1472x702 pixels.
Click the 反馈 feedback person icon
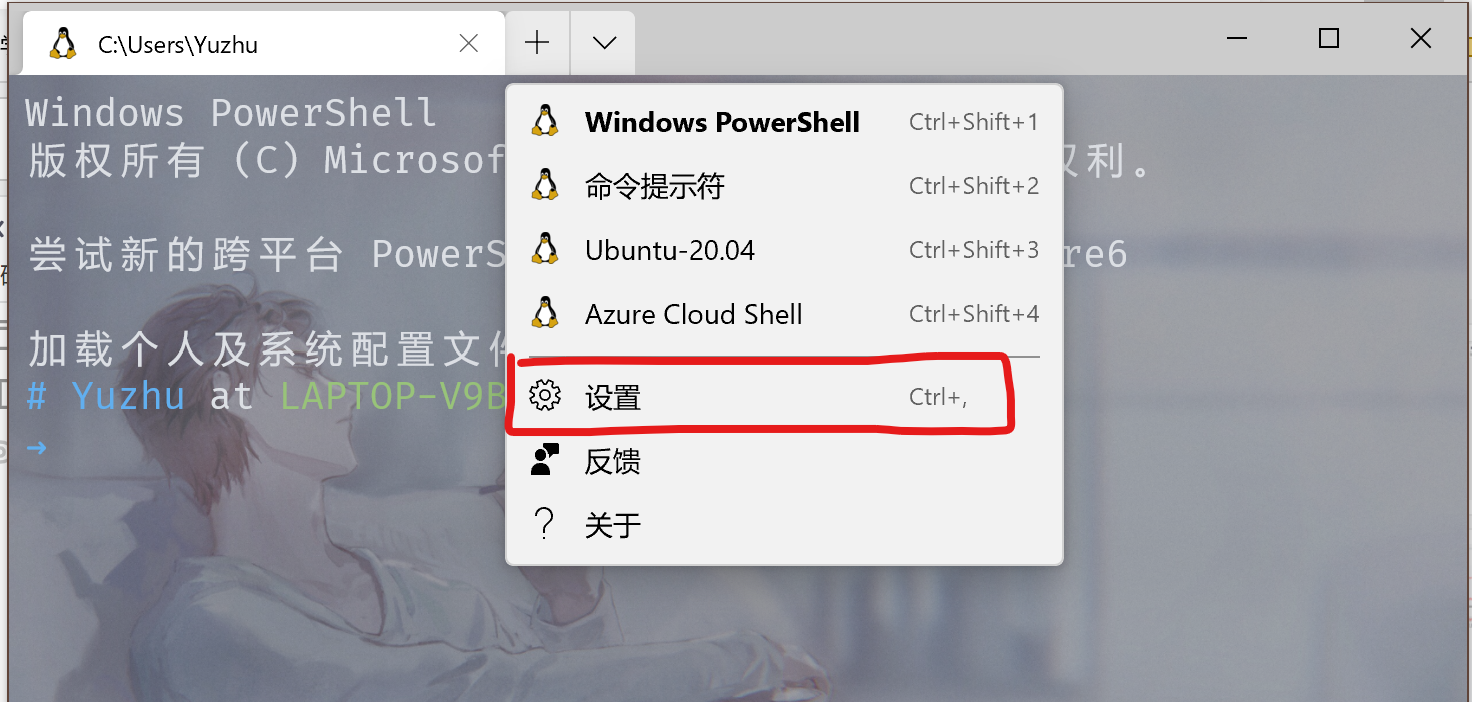545,459
